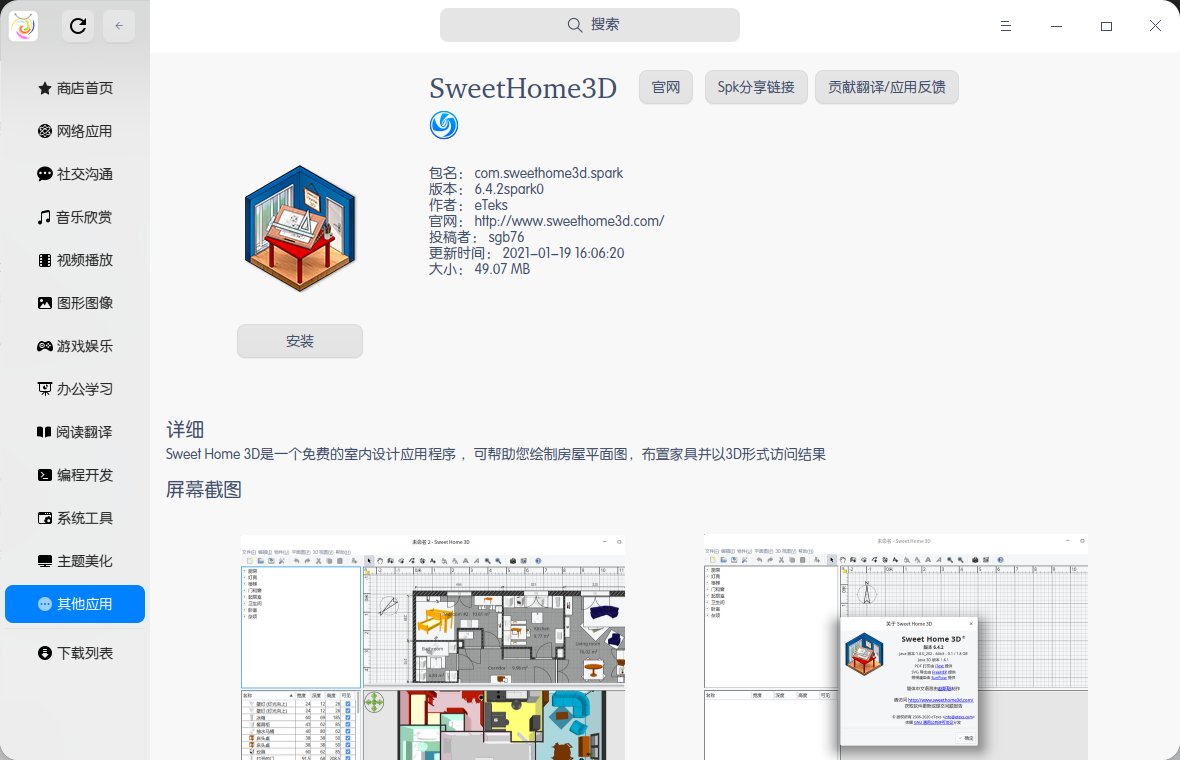Viewport: 1180px width, 760px height.
Task: Open 图形图像 category
Action: (x=75, y=303)
